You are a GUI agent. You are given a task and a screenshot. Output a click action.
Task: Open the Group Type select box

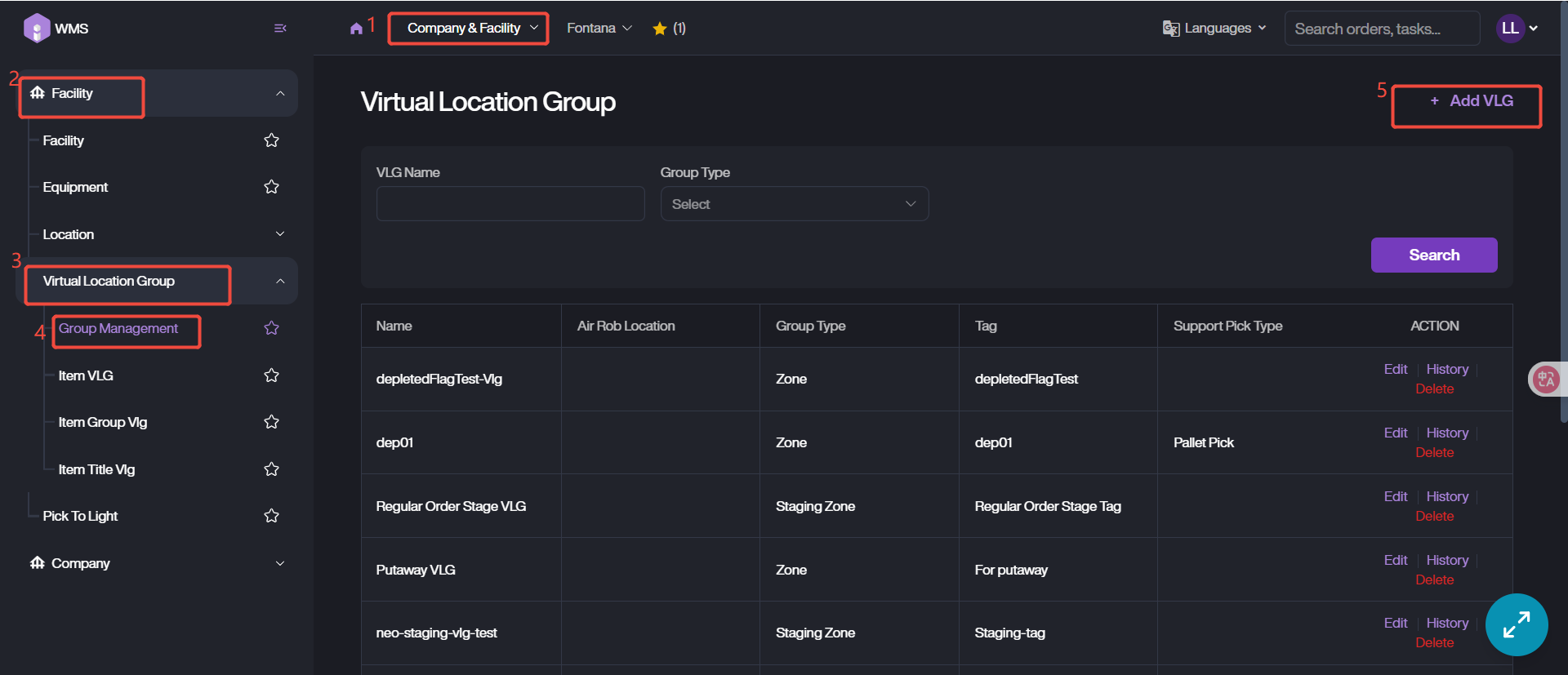795,204
